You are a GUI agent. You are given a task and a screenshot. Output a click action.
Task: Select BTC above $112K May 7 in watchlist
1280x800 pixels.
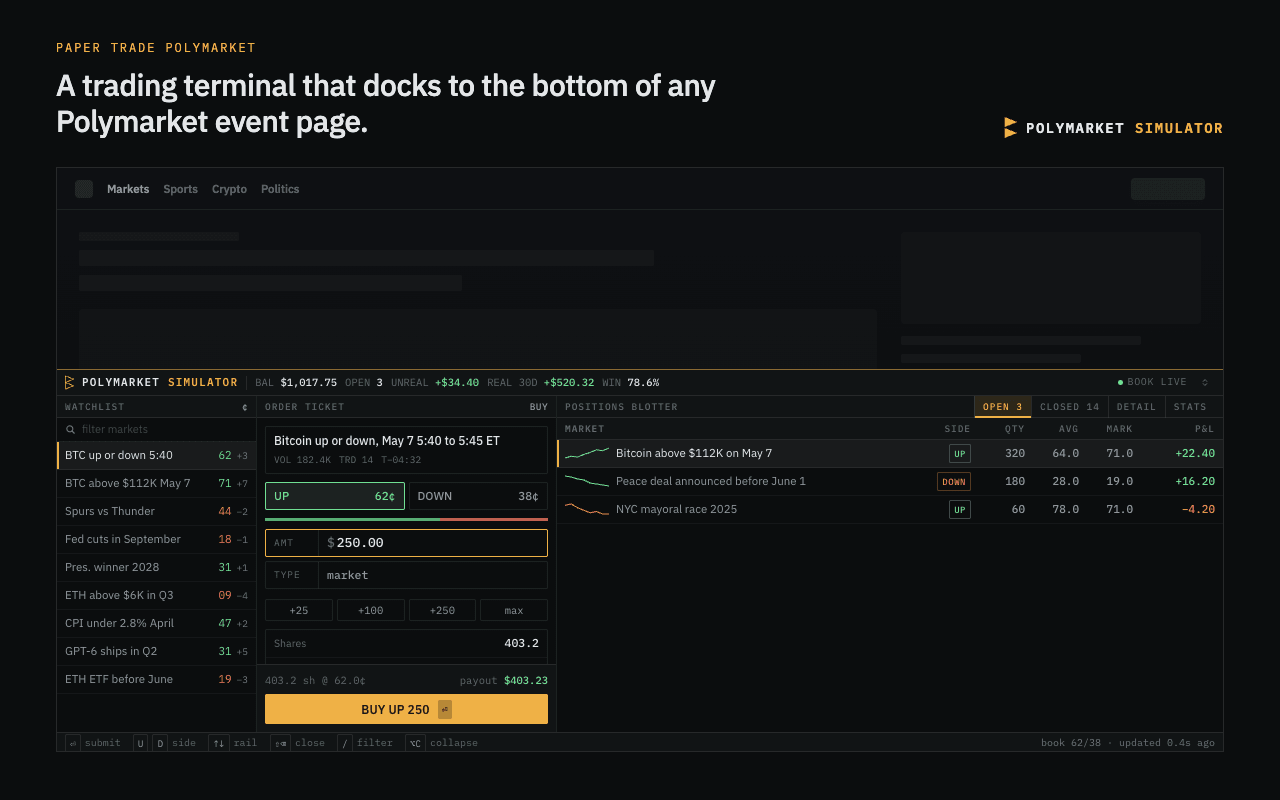(x=157, y=483)
